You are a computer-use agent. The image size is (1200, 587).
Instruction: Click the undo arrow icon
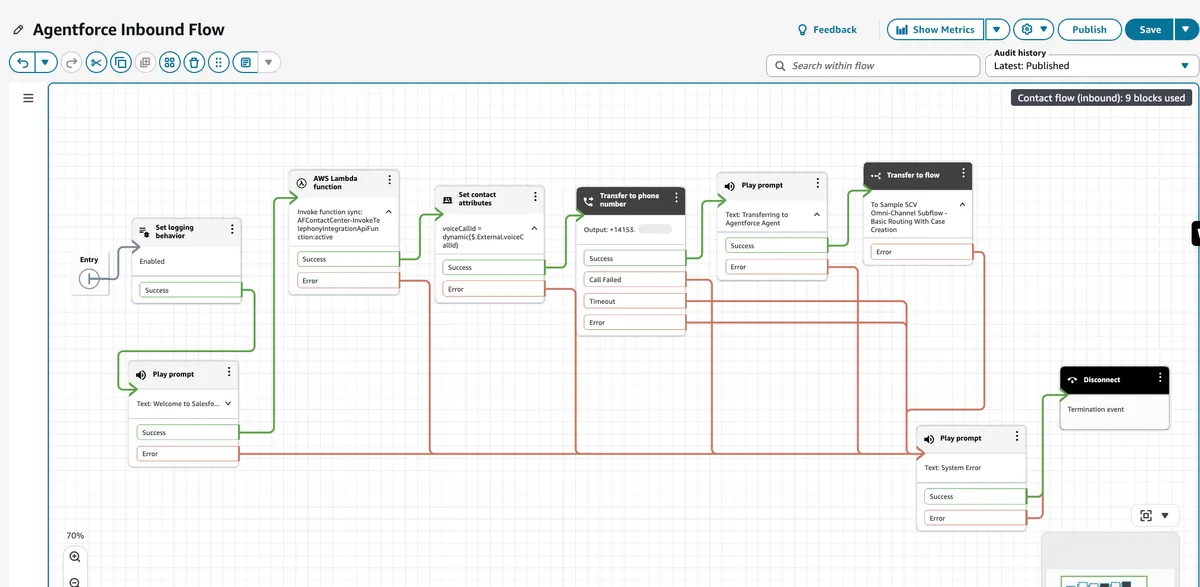click(22, 63)
